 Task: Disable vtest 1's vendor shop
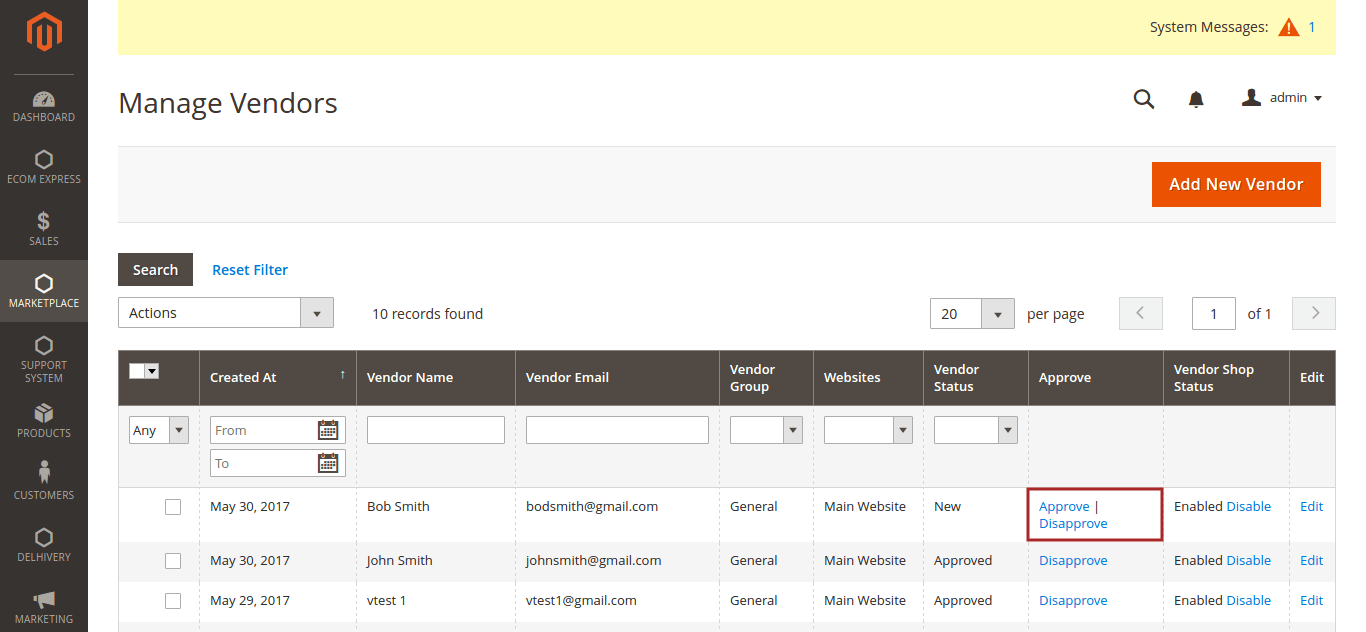(x=1249, y=601)
